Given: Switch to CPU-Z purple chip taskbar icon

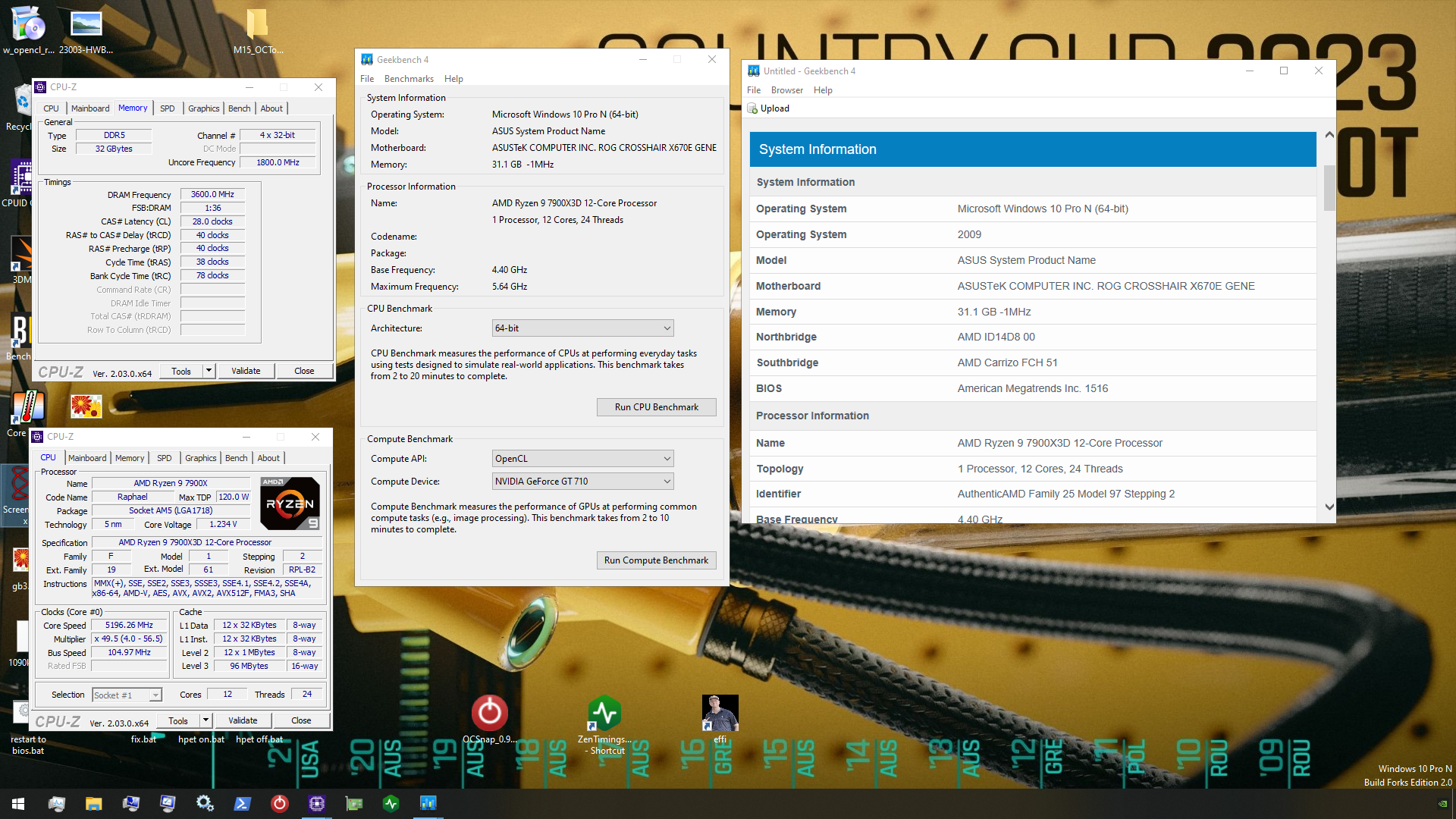Looking at the screenshot, I should [x=316, y=804].
